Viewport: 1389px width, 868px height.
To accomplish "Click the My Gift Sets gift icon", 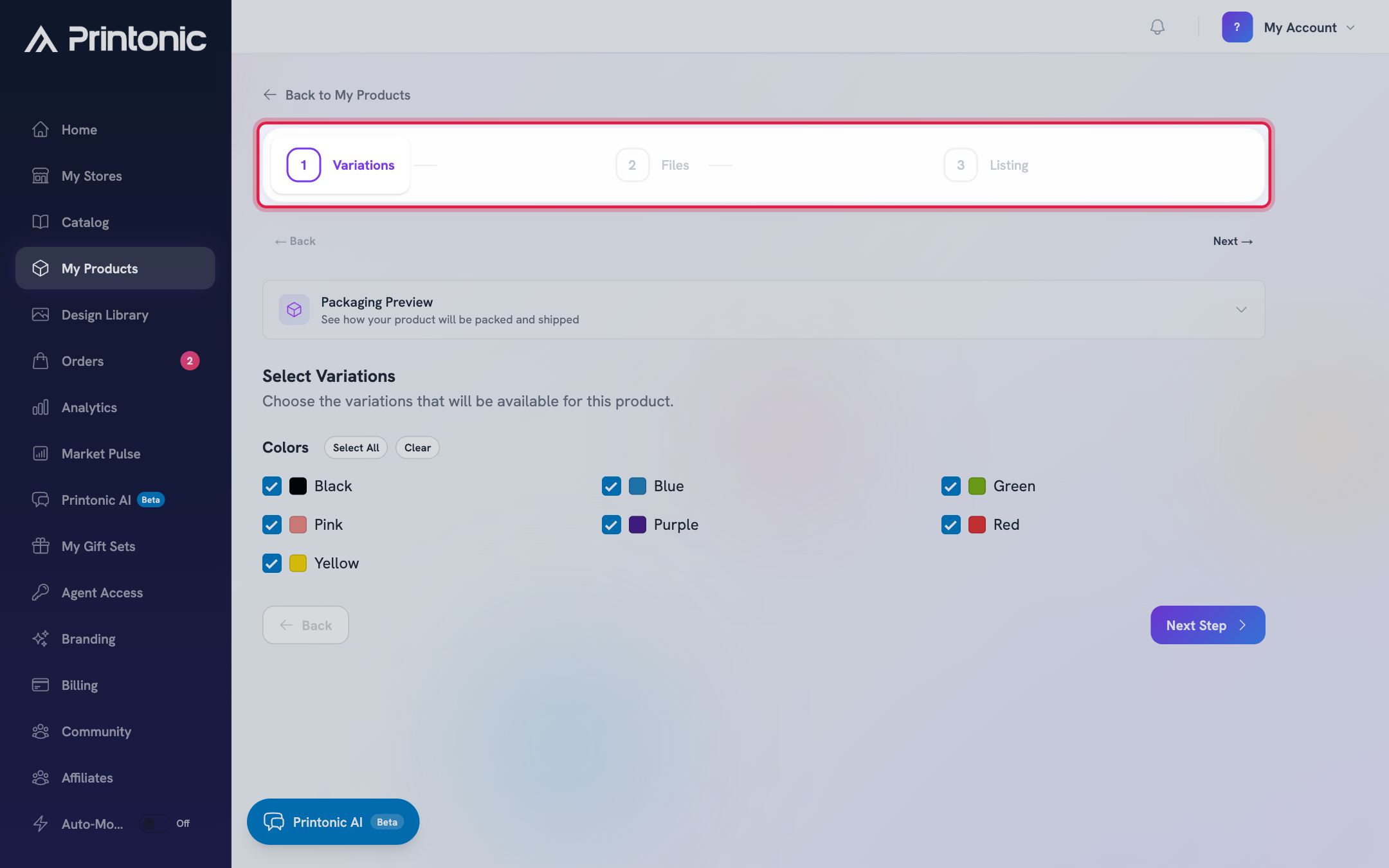I will click(x=41, y=546).
